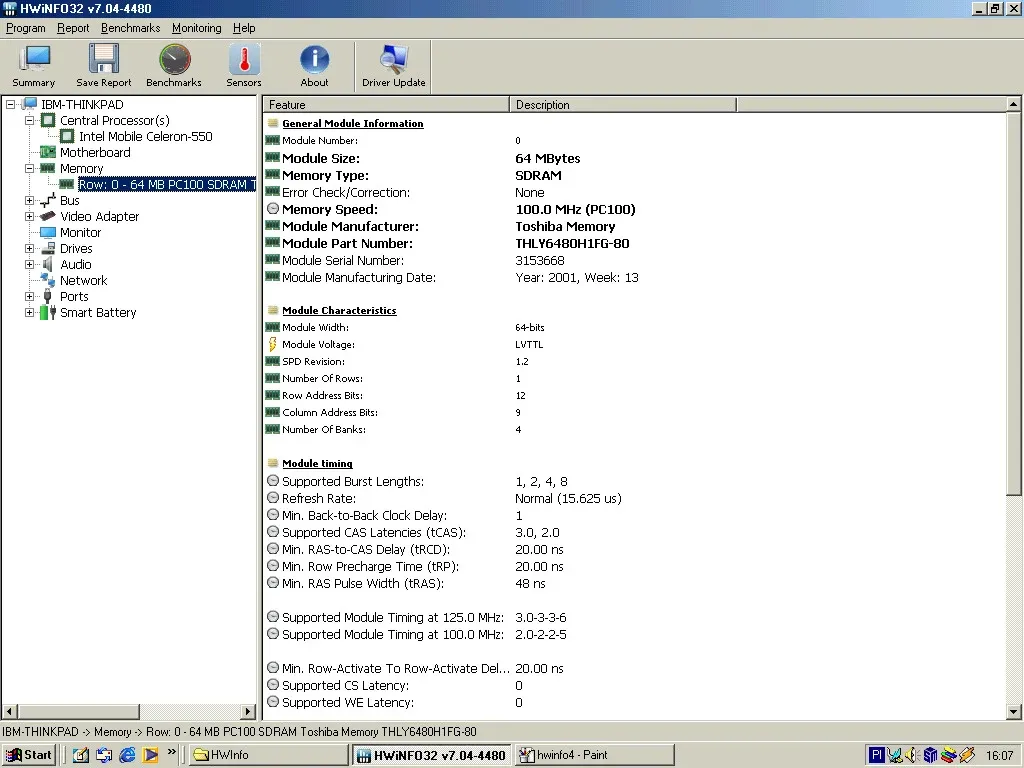Expand the Audio node
1024x768 pixels.
[29, 264]
